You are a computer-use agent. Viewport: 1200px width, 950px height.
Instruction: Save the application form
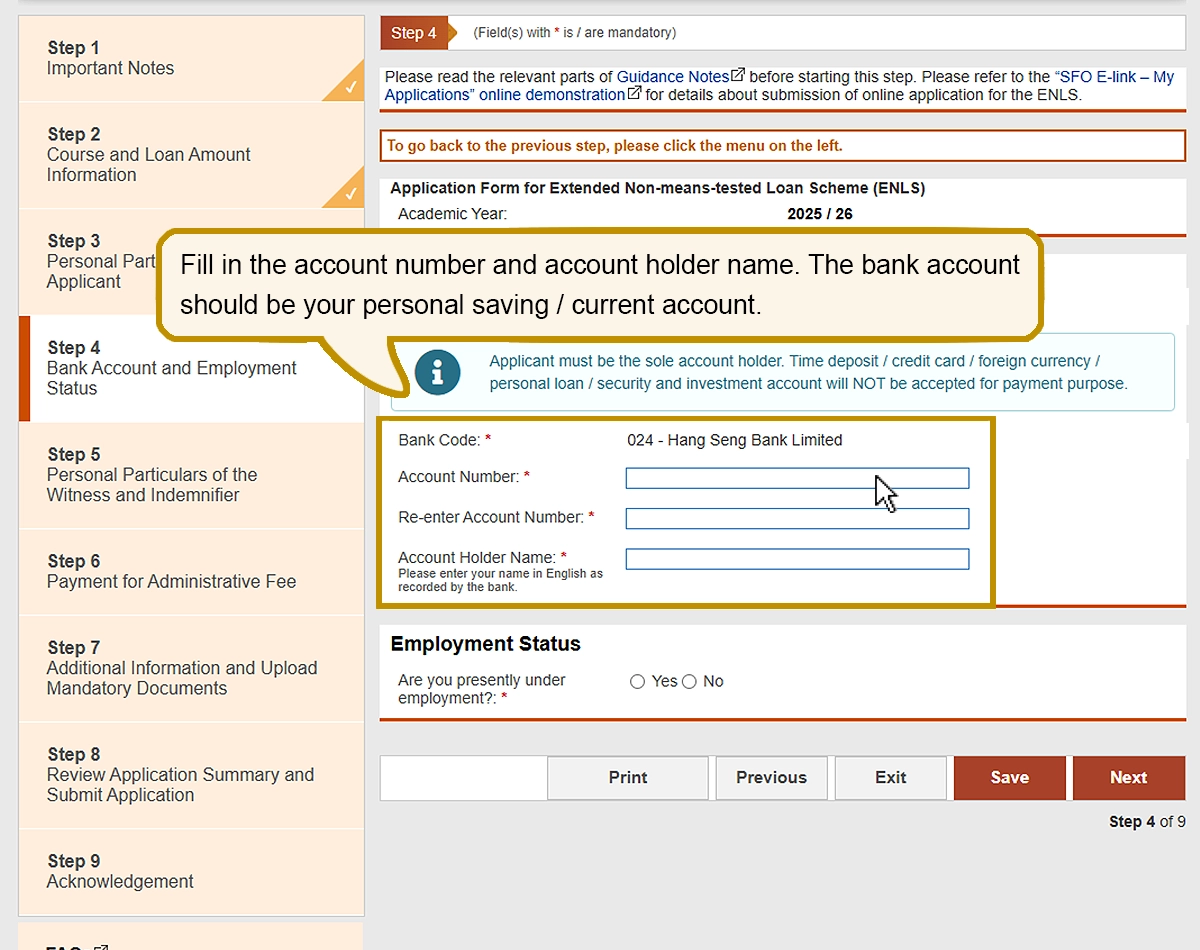click(1009, 778)
